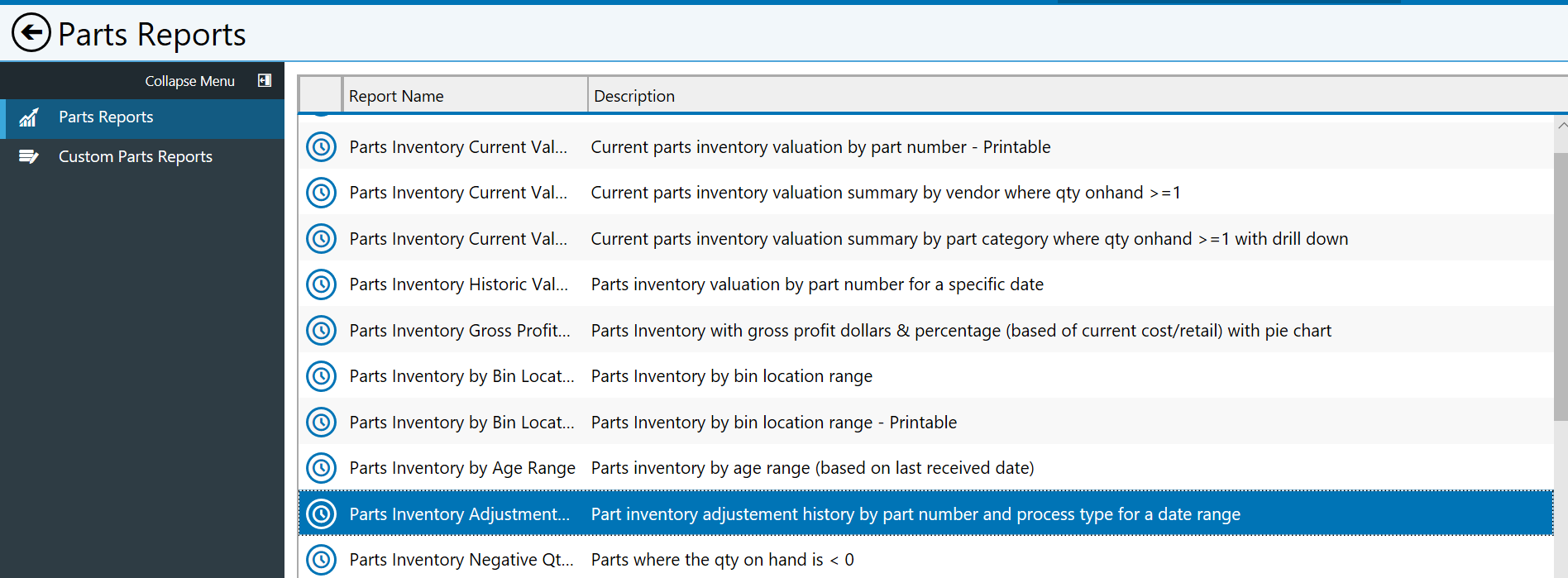Select 'Part inventory adjustement history' description
Image resolution: width=1568 pixels, height=578 pixels.
coord(915,514)
